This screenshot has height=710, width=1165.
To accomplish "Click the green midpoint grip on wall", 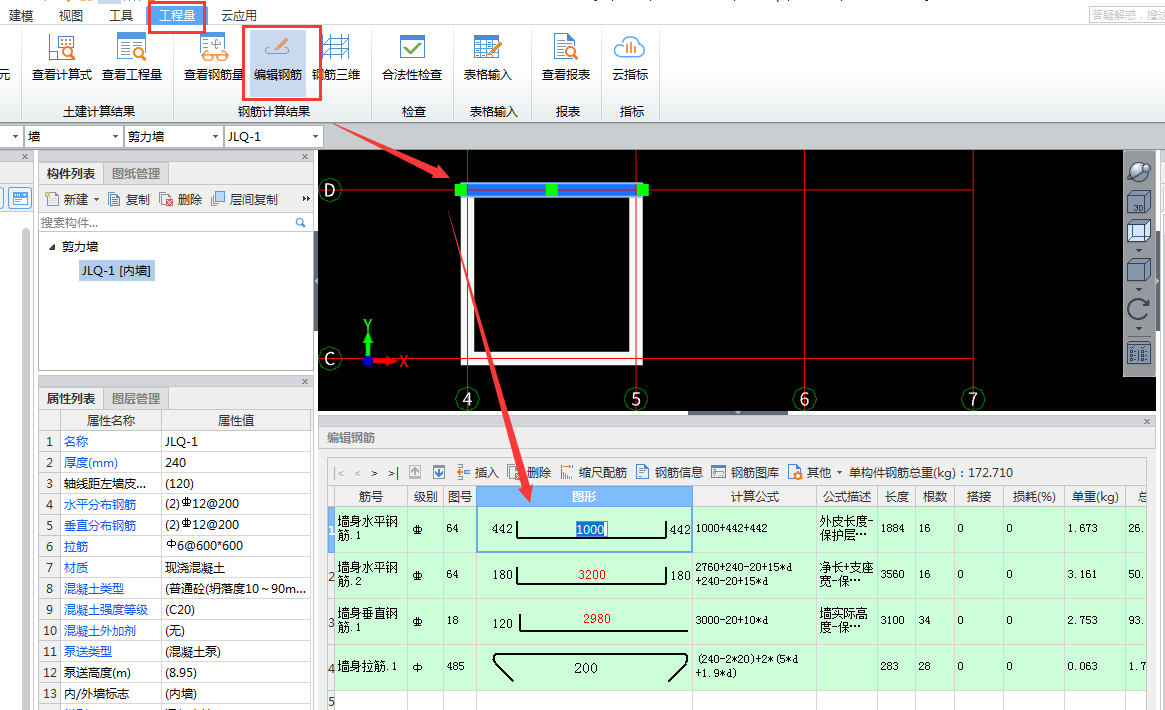I will pyautogui.click(x=551, y=190).
